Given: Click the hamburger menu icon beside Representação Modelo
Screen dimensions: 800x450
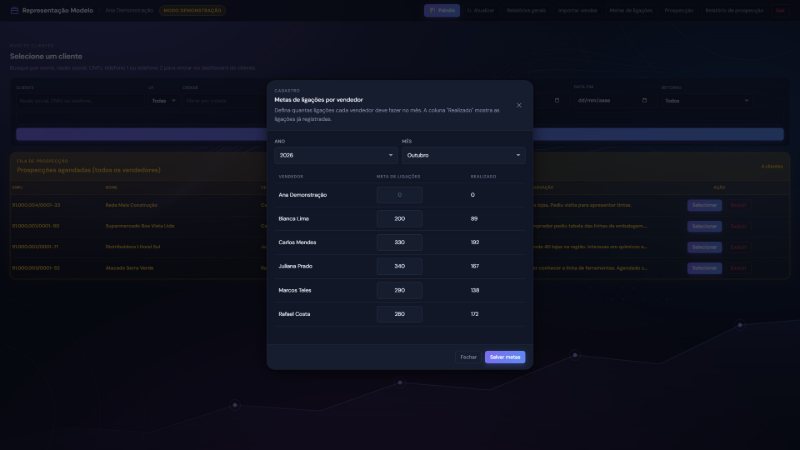Looking at the screenshot, I should point(14,10).
